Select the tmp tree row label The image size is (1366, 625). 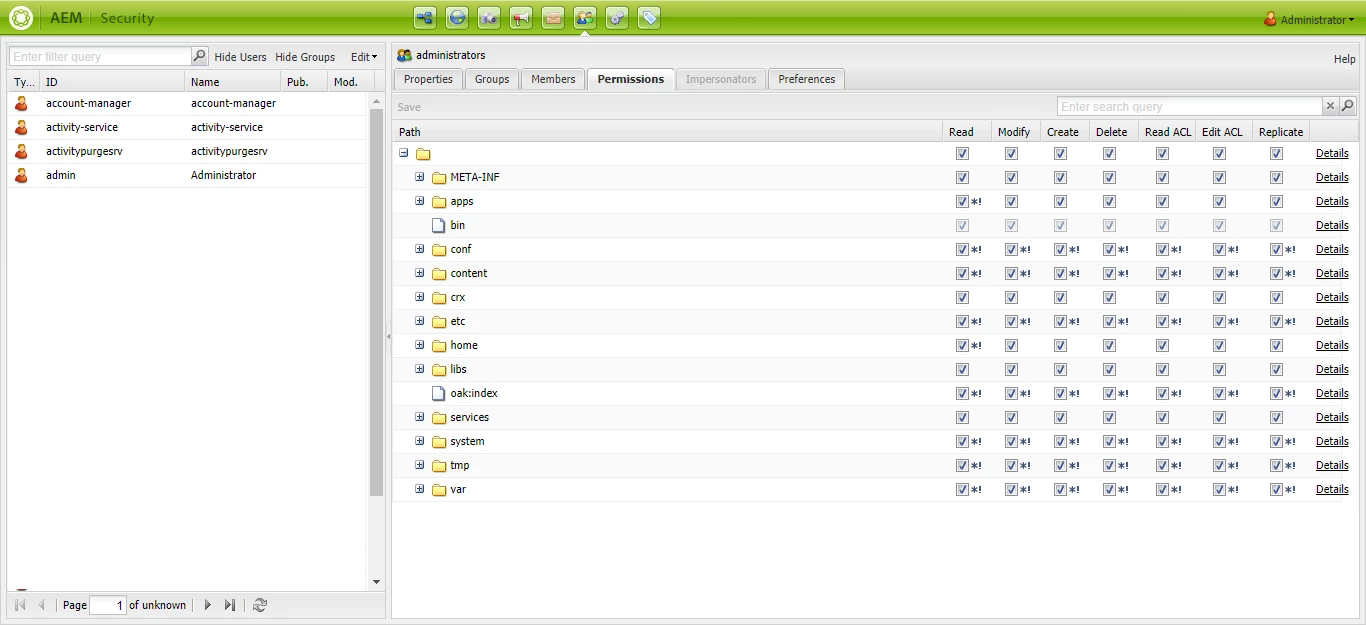tap(460, 465)
